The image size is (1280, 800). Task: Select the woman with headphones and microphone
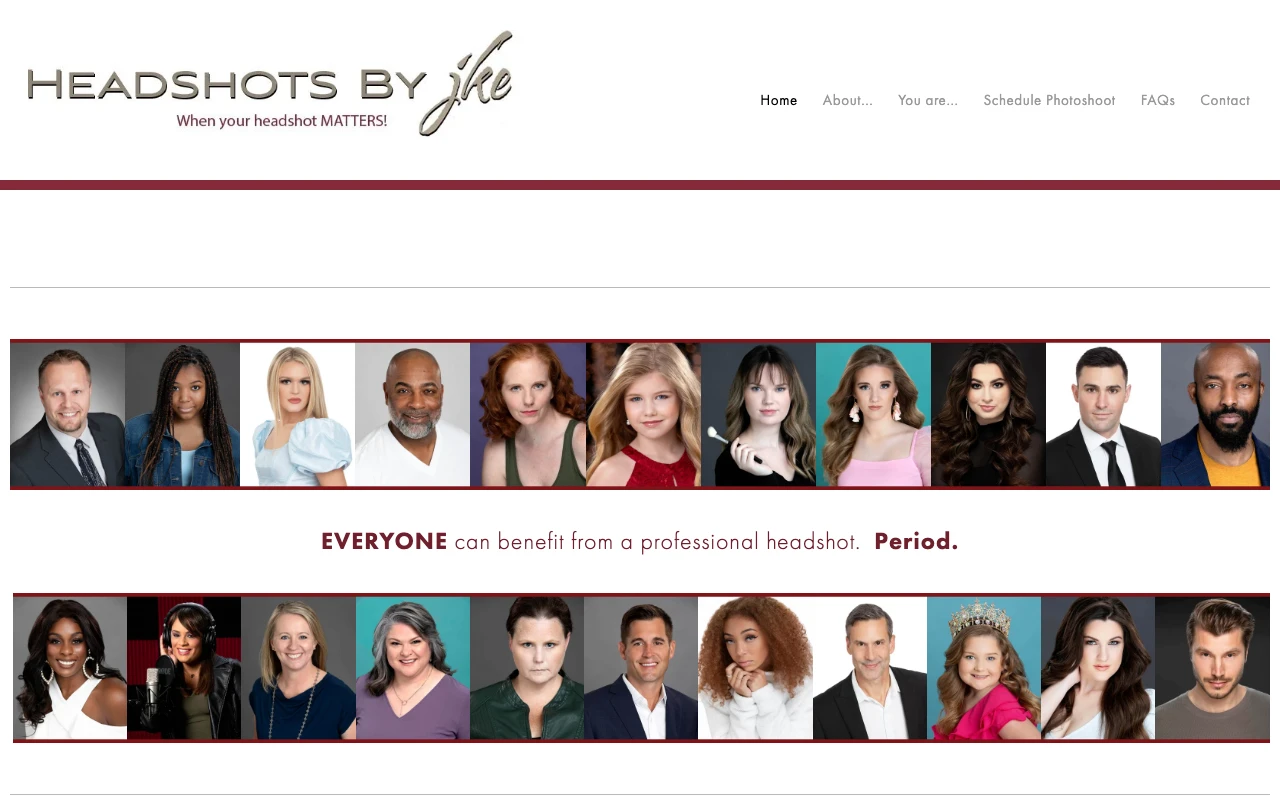(184, 668)
